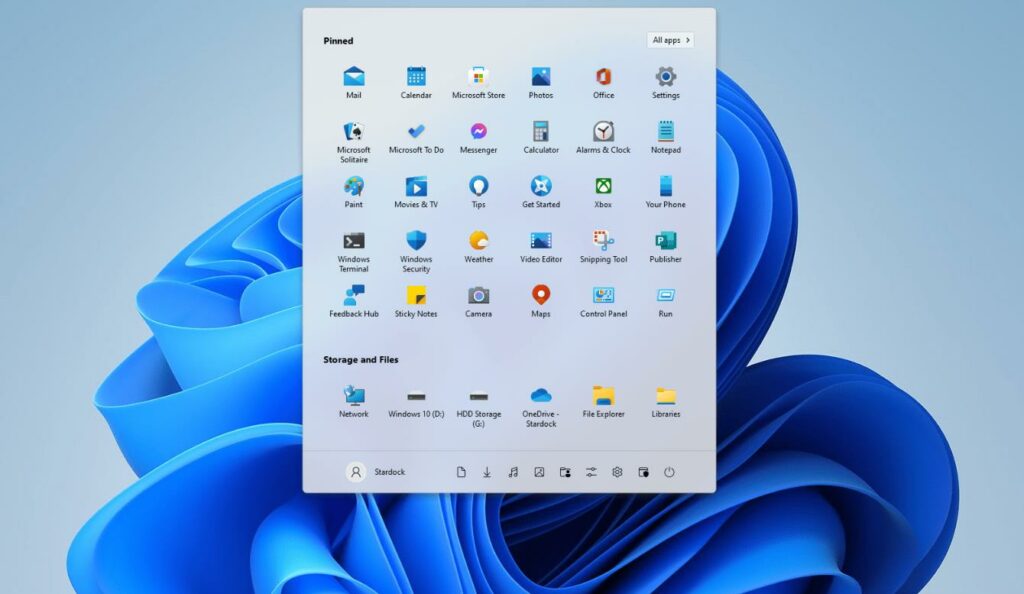
Task: Open Windows Security
Action: pyautogui.click(x=416, y=251)
